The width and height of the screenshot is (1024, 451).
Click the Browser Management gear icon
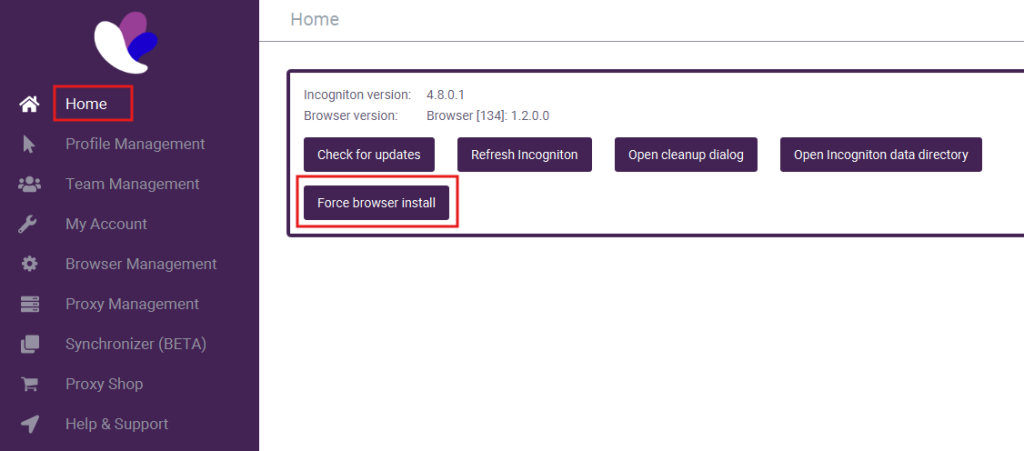(30, 264)
